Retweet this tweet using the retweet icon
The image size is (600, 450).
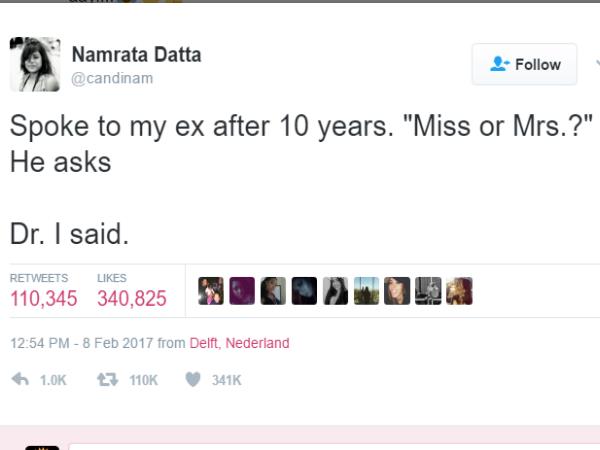(x=102, y=380)
